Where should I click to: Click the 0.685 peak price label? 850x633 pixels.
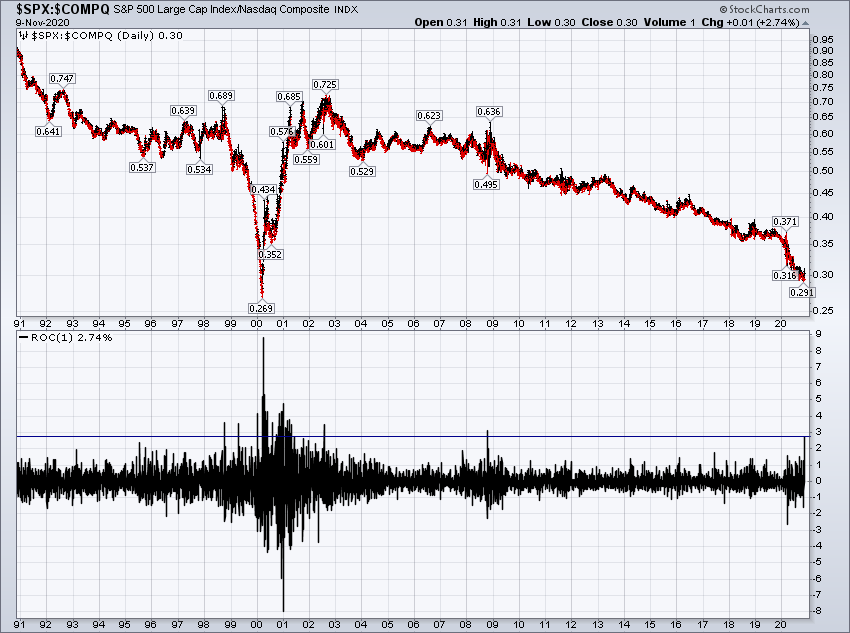[289, 96]
